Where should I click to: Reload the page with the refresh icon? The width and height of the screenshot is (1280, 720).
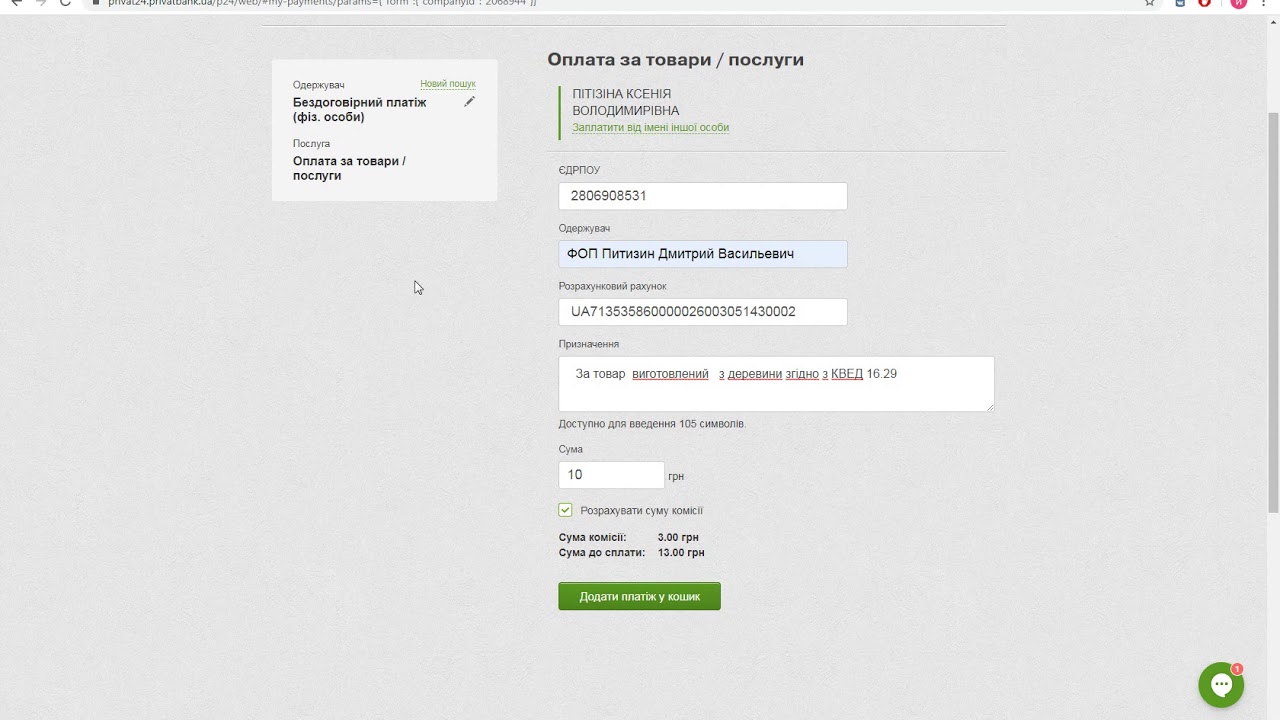point(65,3)
